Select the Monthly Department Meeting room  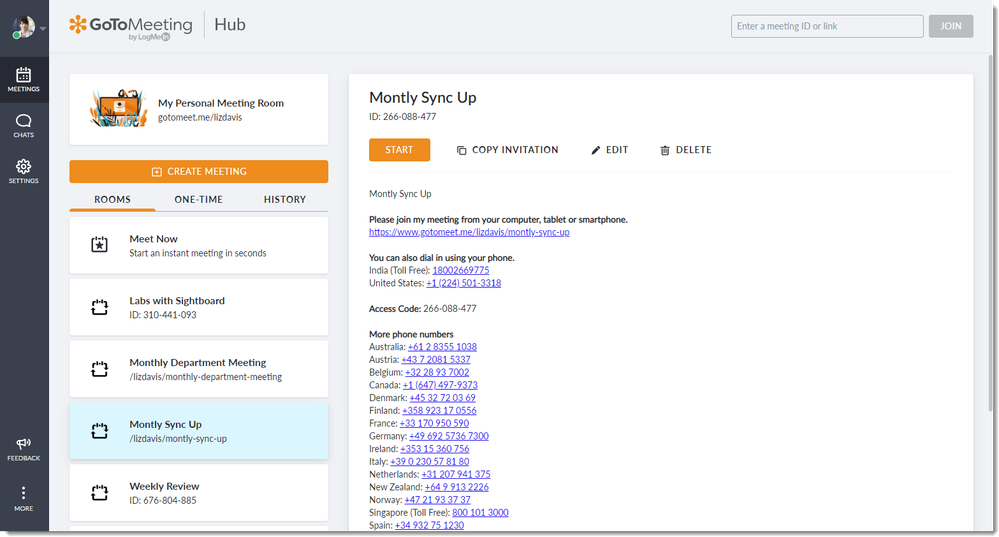coord(199,369)
